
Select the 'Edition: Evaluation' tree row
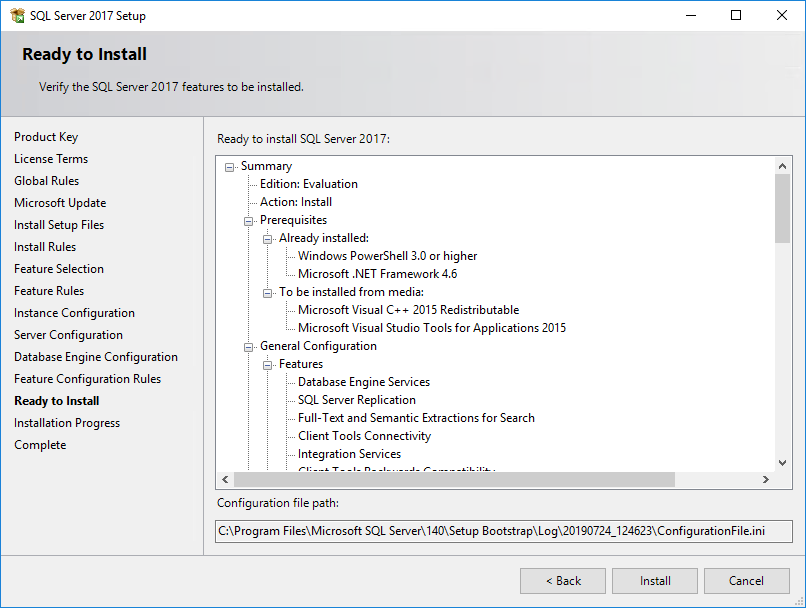point(308,184)
